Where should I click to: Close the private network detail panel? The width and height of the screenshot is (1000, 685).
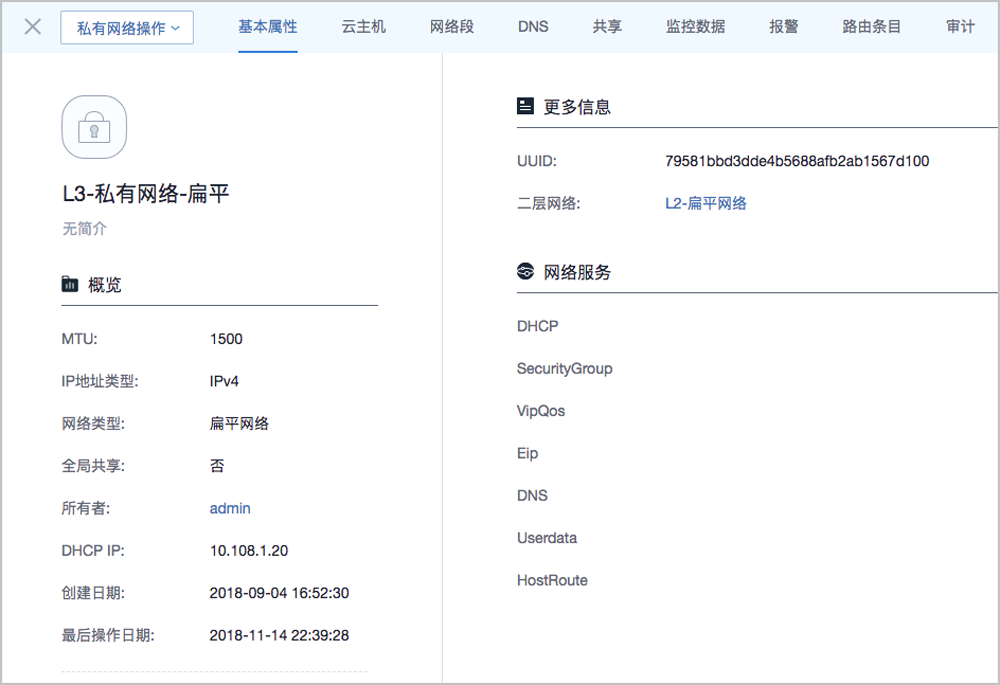pos(32,27)
